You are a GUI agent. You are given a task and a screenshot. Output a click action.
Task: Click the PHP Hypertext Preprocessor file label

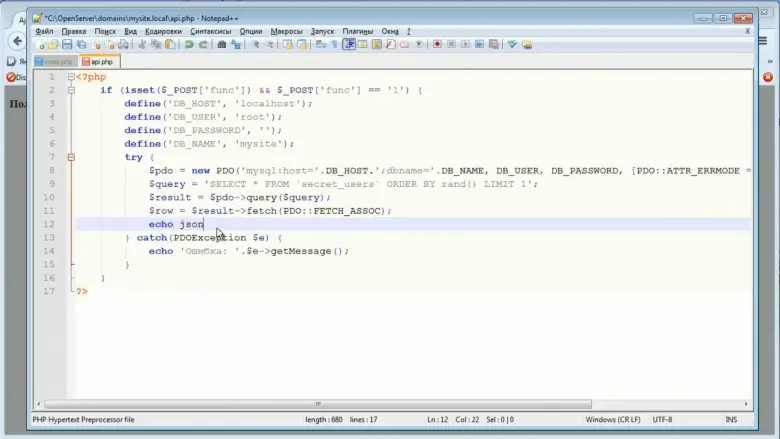(84, 420)
